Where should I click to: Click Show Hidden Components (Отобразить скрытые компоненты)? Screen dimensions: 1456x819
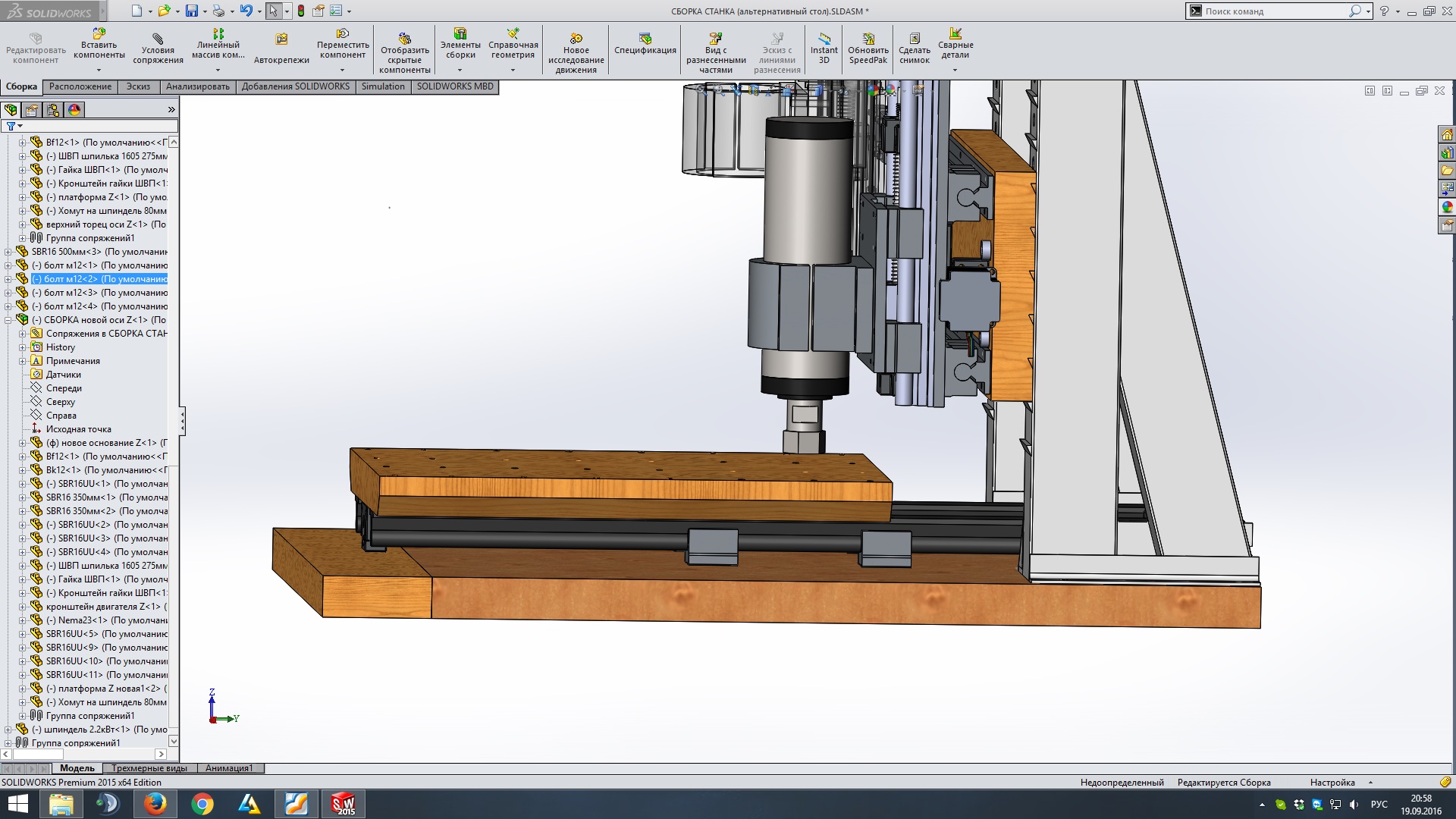[404, 39]
